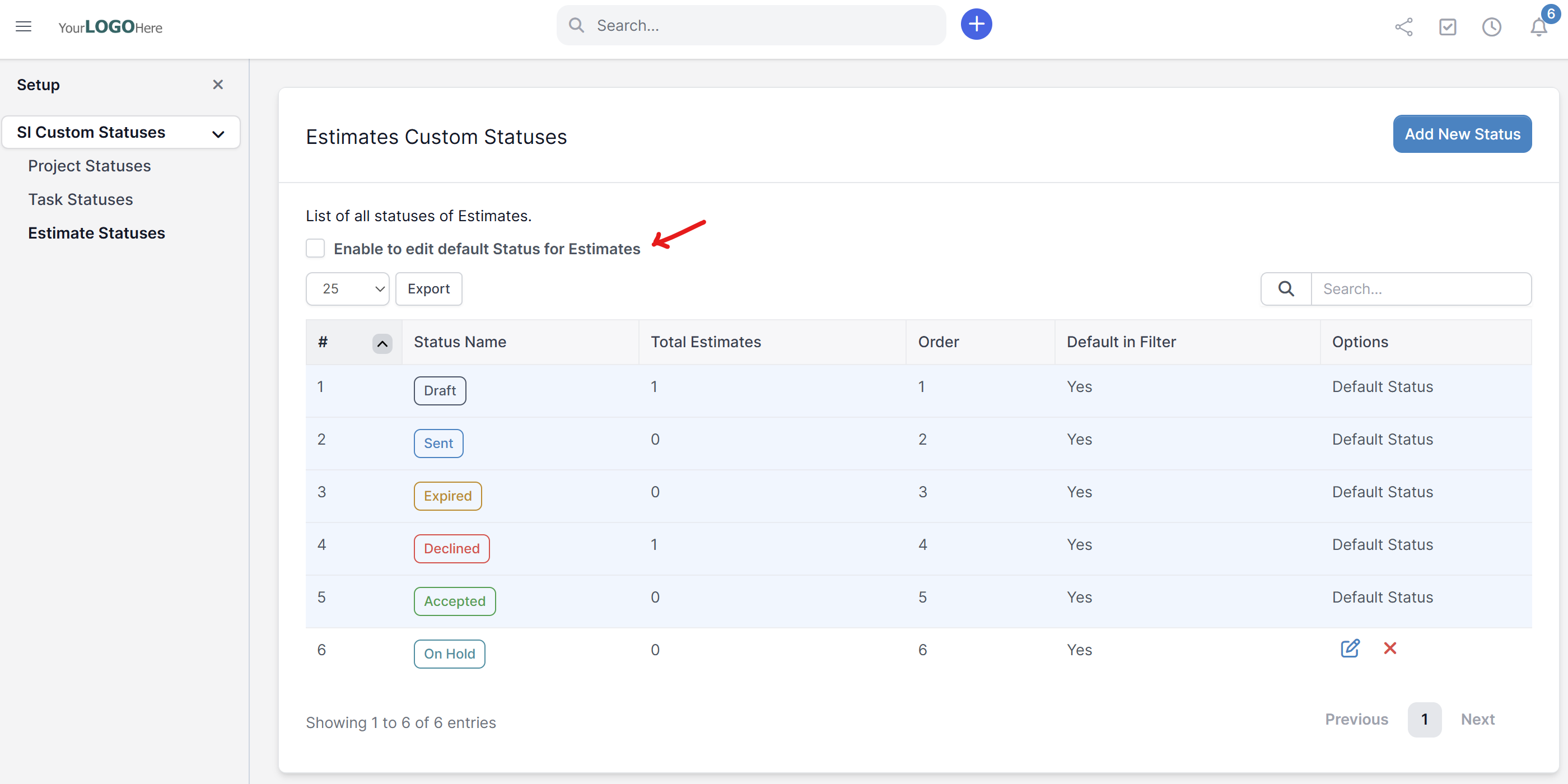
Task: Delete the On Hold status using the red X
Action: (x=1390, y=648)
